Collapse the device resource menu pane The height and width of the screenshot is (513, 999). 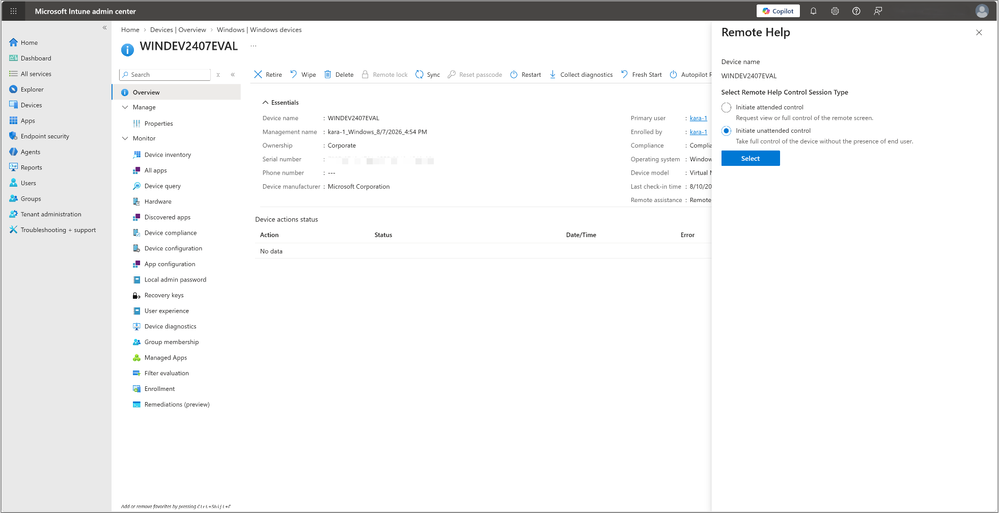[233, 75]
